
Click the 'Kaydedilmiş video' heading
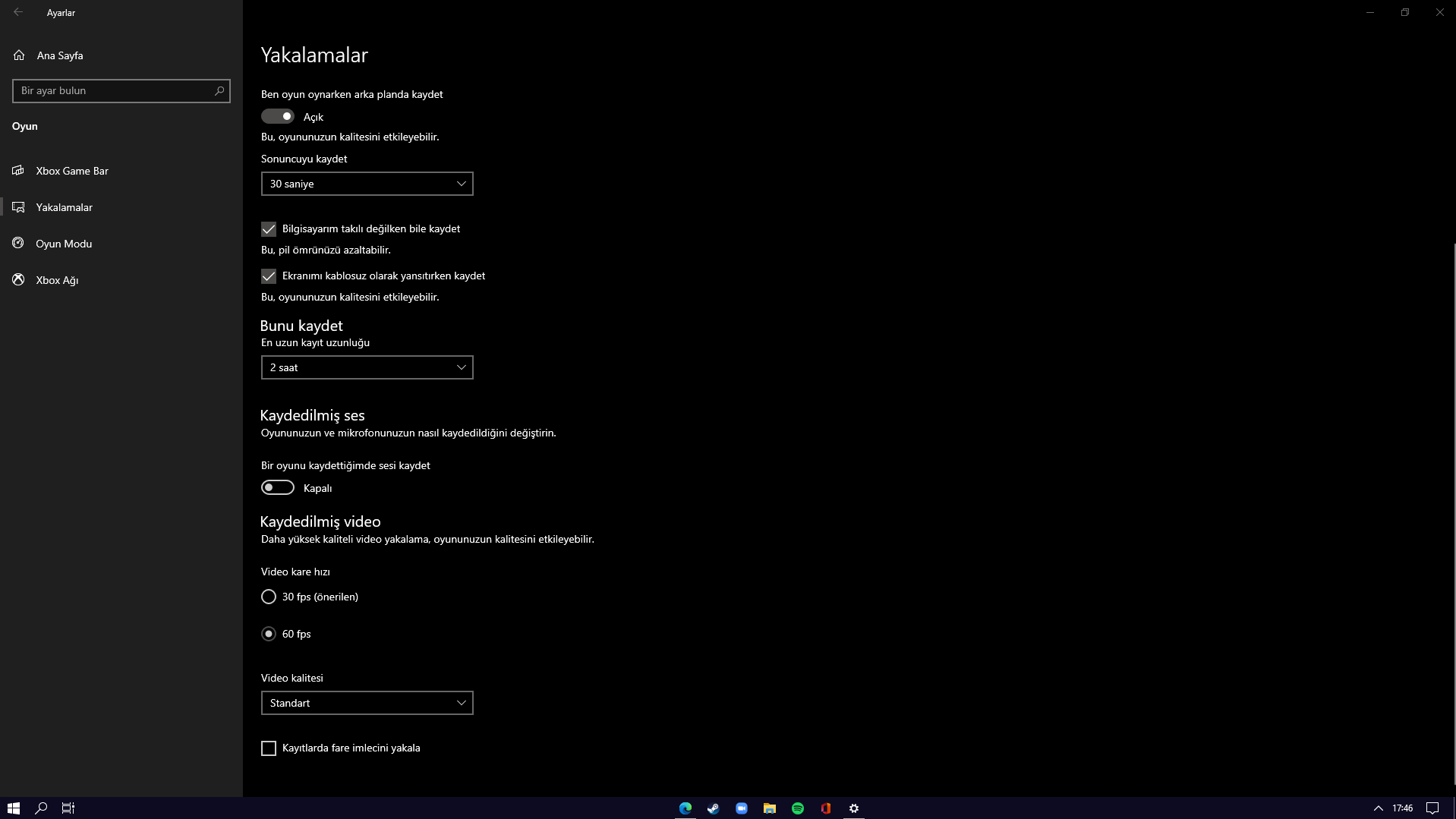[x=320, y=522]
